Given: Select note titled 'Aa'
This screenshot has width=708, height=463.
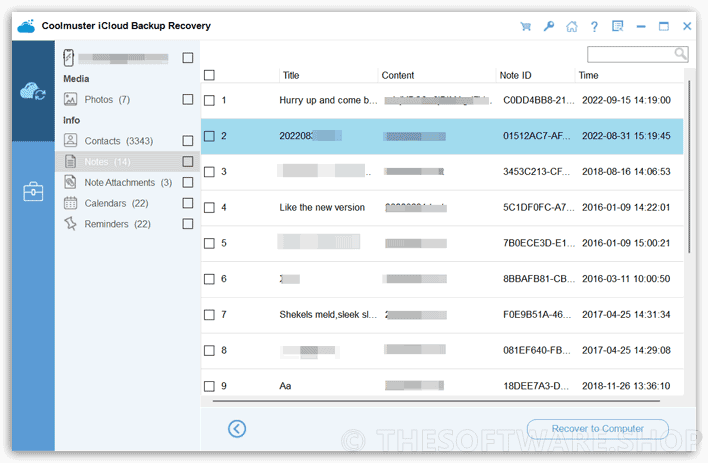Looking at the screenshot, I should click(285, 386).
